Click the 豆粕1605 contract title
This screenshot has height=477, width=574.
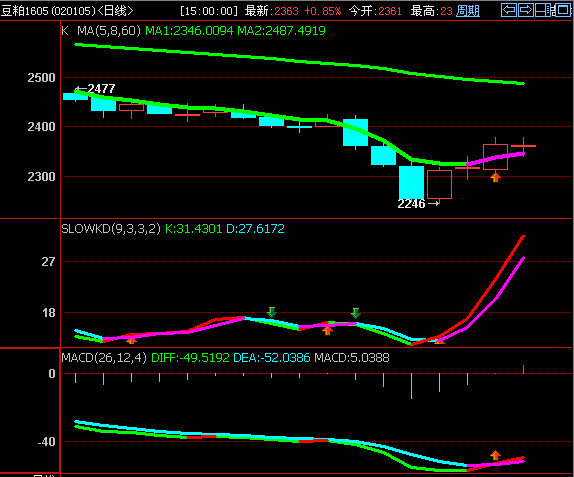(25, 11)
